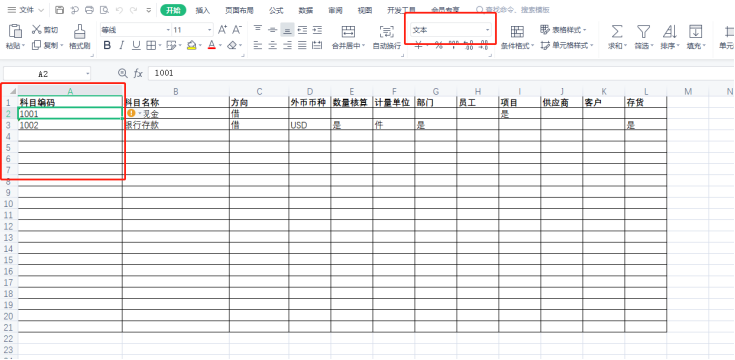
Task: Click the Format Painter (格式刷) icon
Action: pyautogui.click(x=79, y=32)
